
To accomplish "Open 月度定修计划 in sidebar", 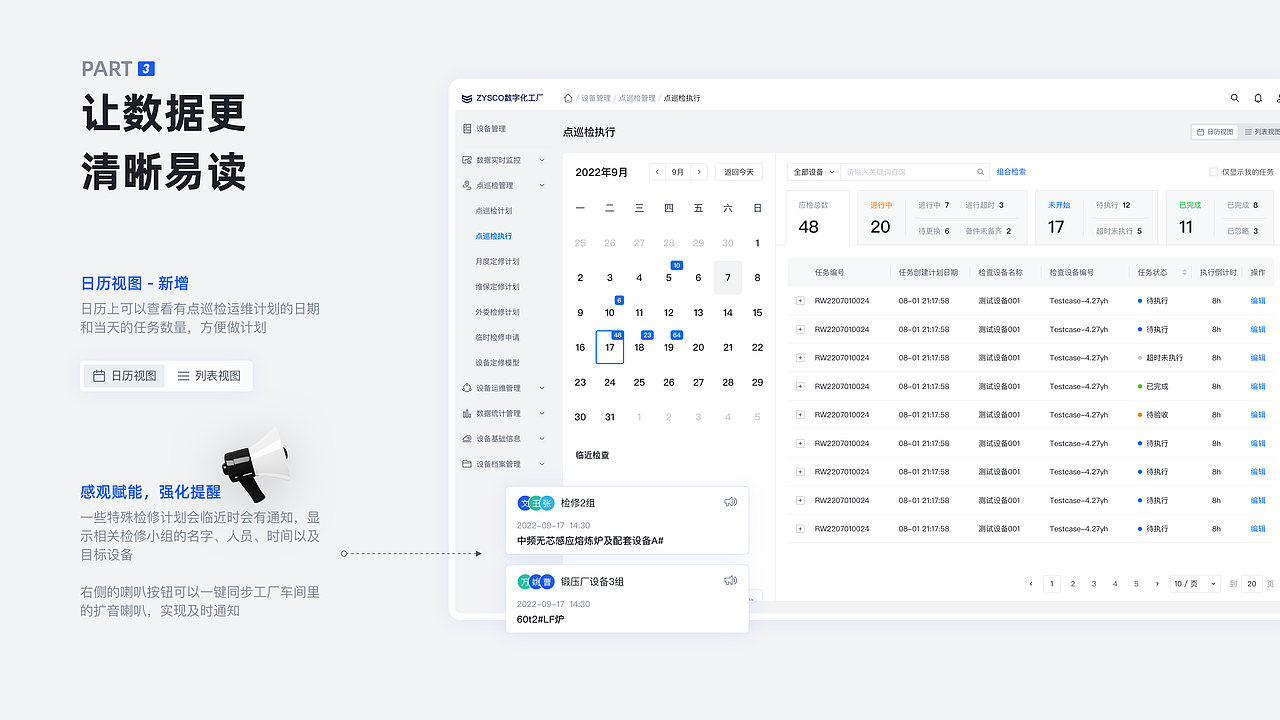I will click(x=497, y=261).
